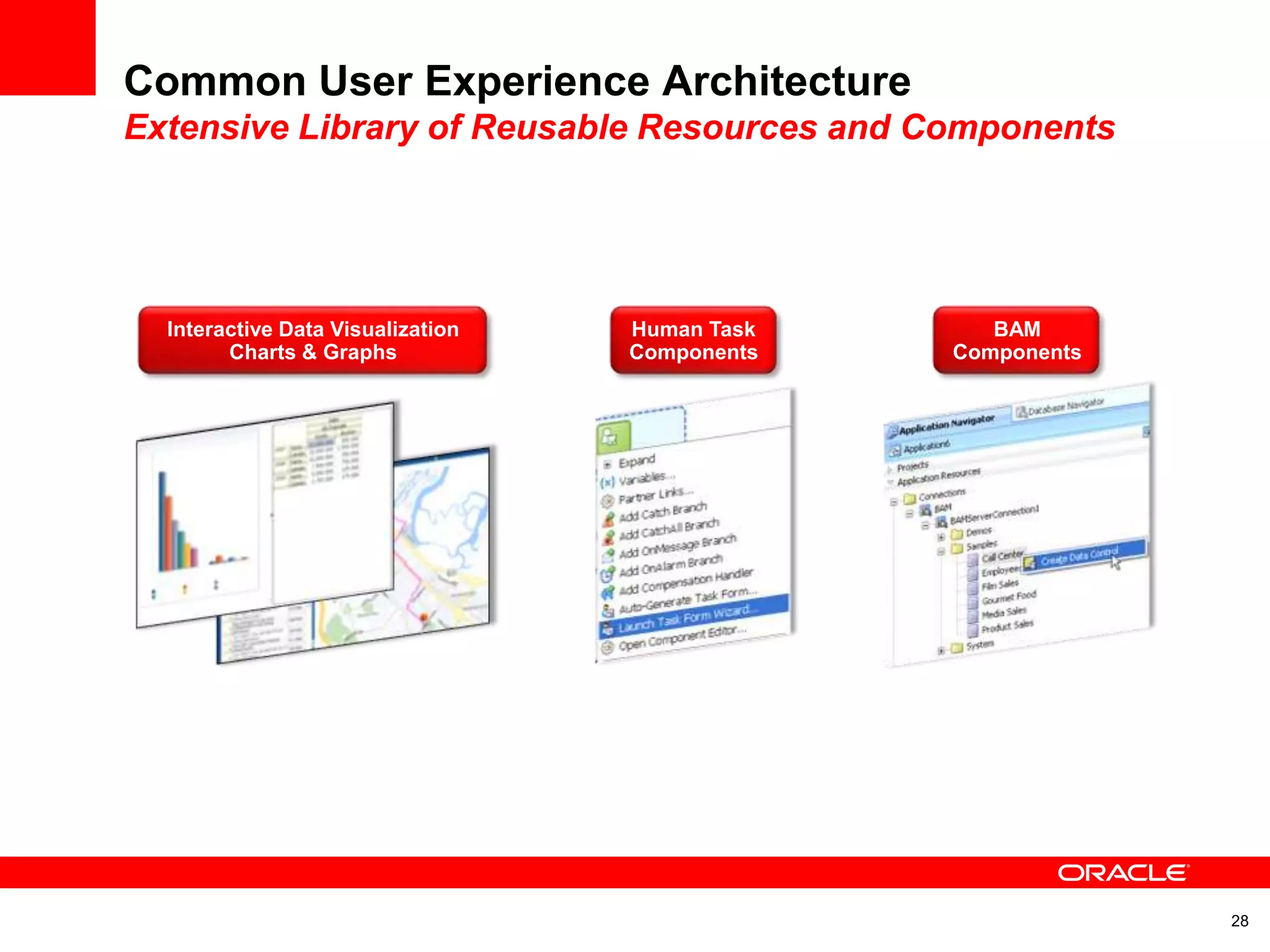This screenshot has height=952, width=1270.
Task: Collapse the BAM tree node
Action: [x=910, y=514]
